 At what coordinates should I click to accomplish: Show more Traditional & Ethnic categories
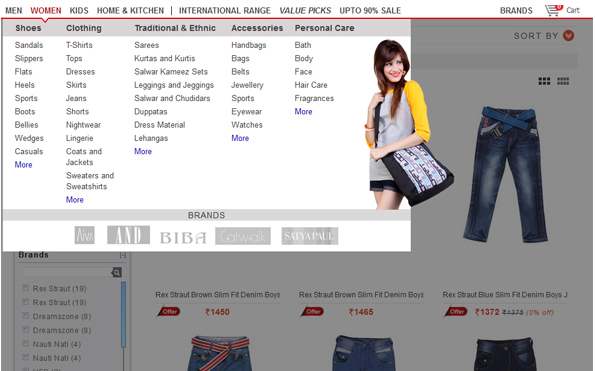pos(143,151)
